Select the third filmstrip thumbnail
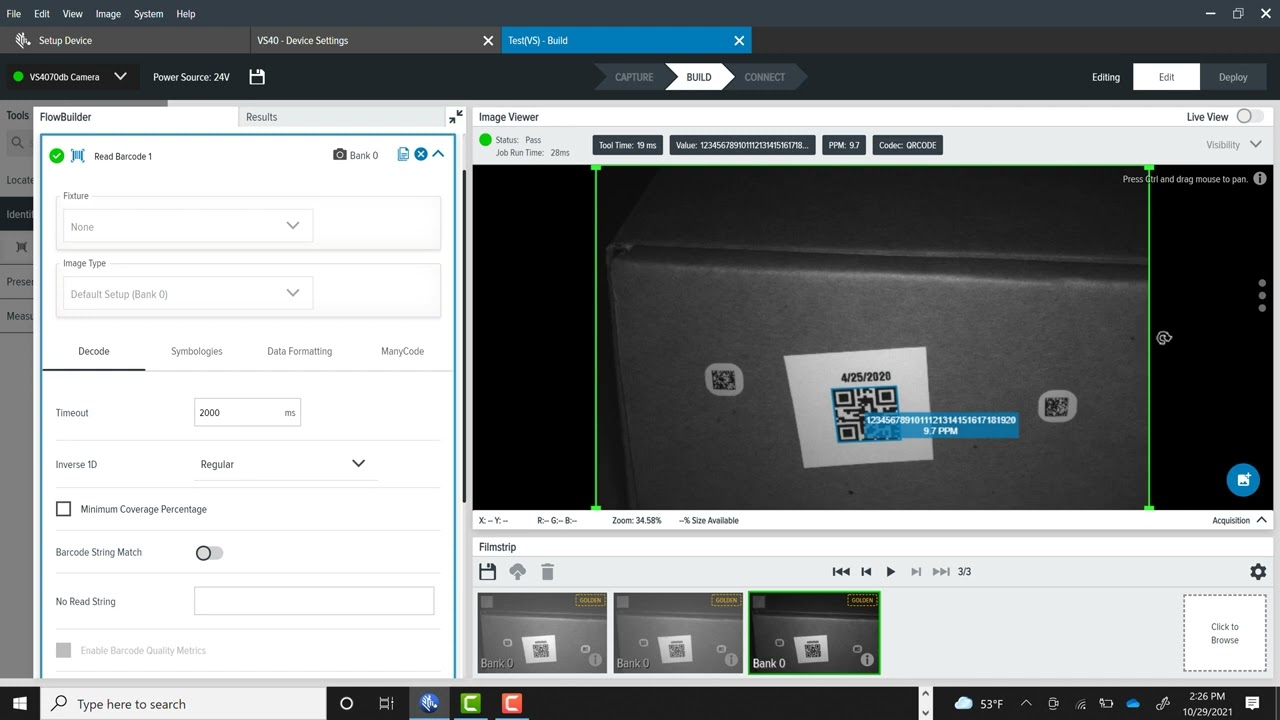 pyautogui.click(x=814, y=632)
